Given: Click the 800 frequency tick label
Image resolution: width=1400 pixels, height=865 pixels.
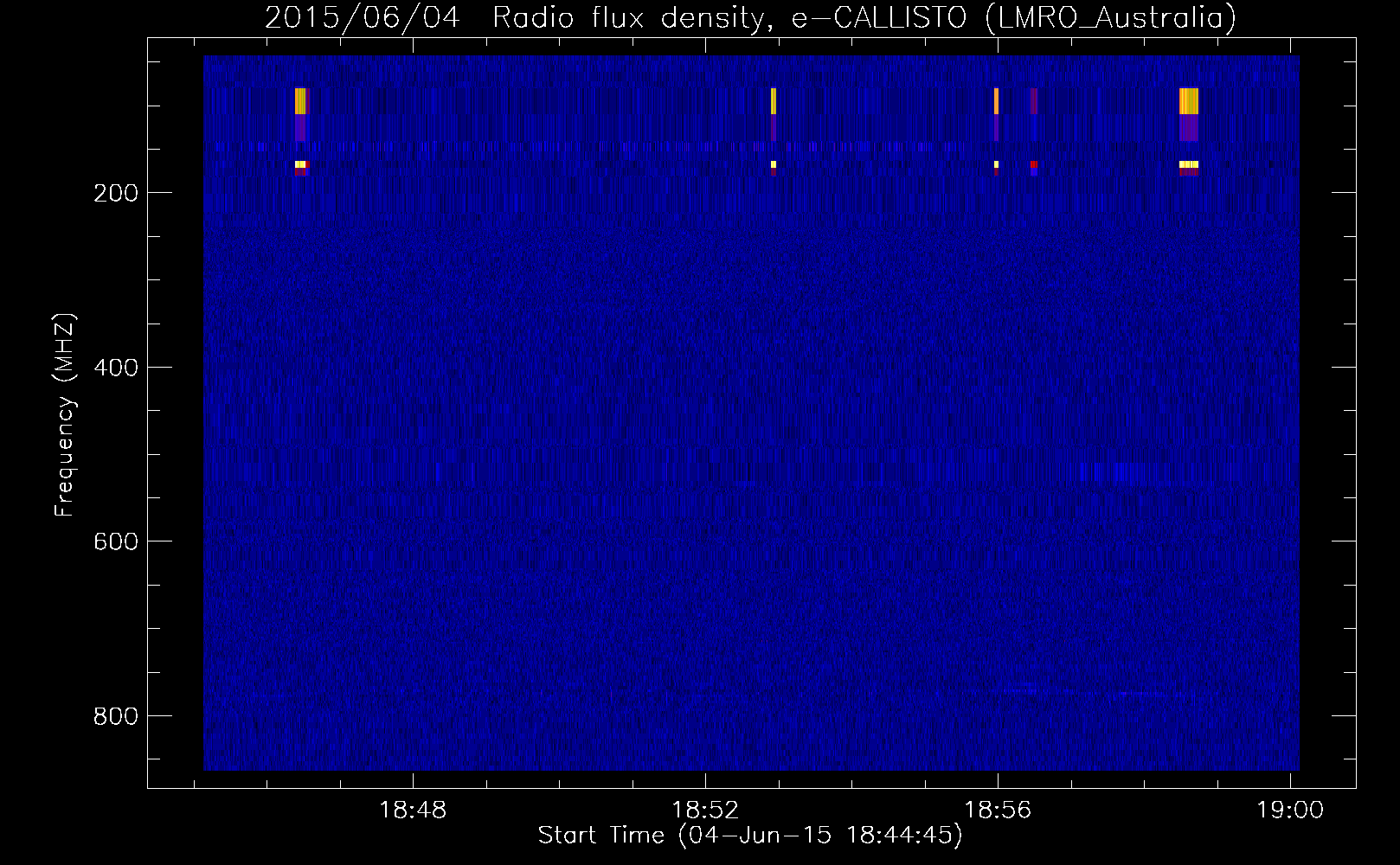Looking at the screenshot, I should (x=116, y=716).
